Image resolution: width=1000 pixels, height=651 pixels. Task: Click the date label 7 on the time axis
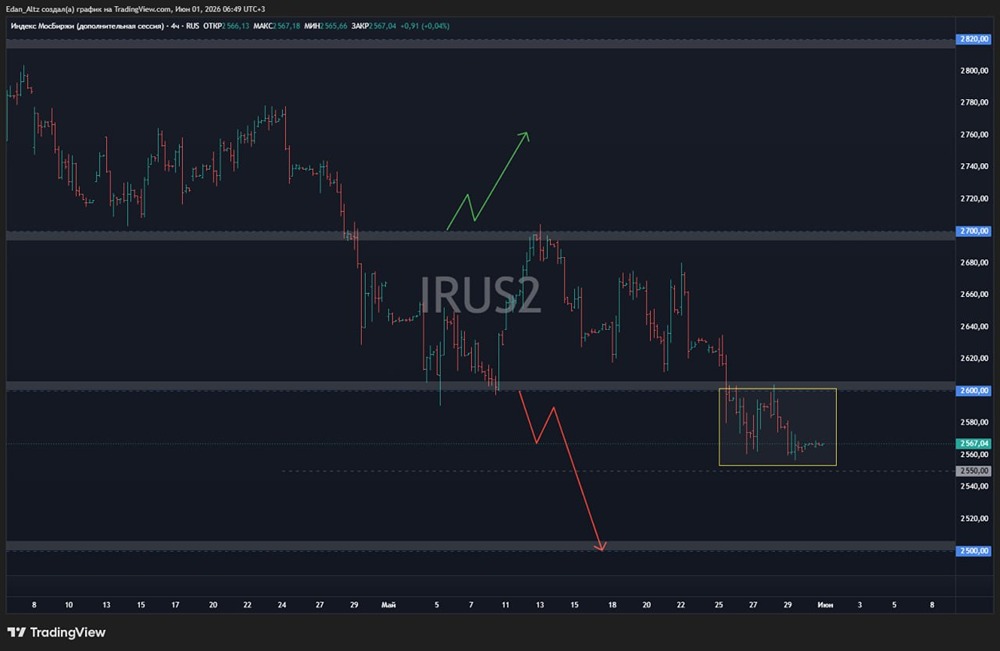point(471,604)
